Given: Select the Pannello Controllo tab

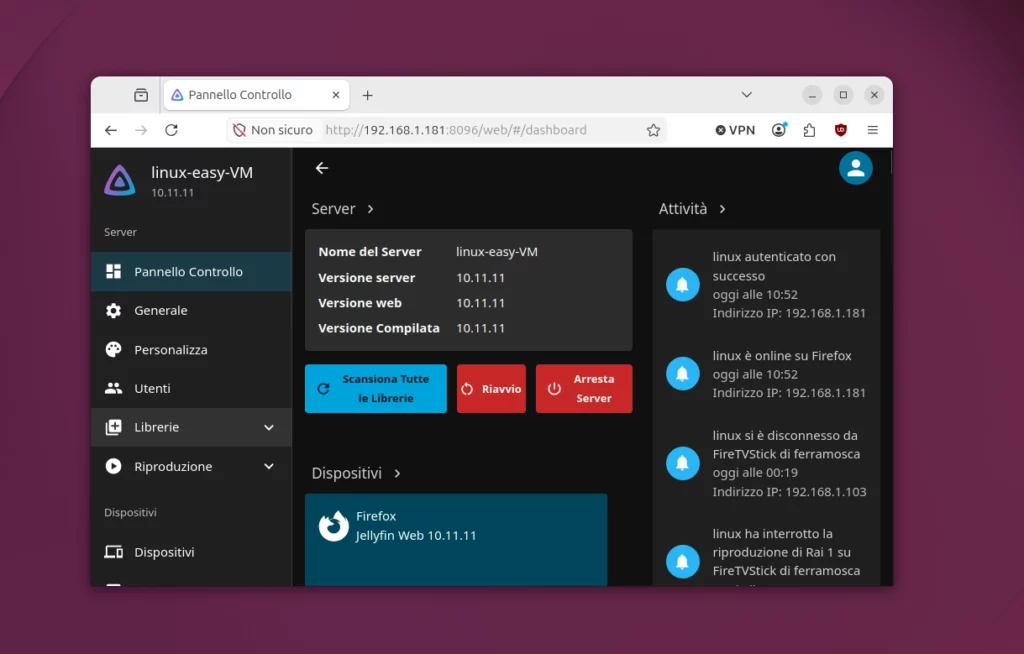Looking at the screenshot, I should click(256, 95).
